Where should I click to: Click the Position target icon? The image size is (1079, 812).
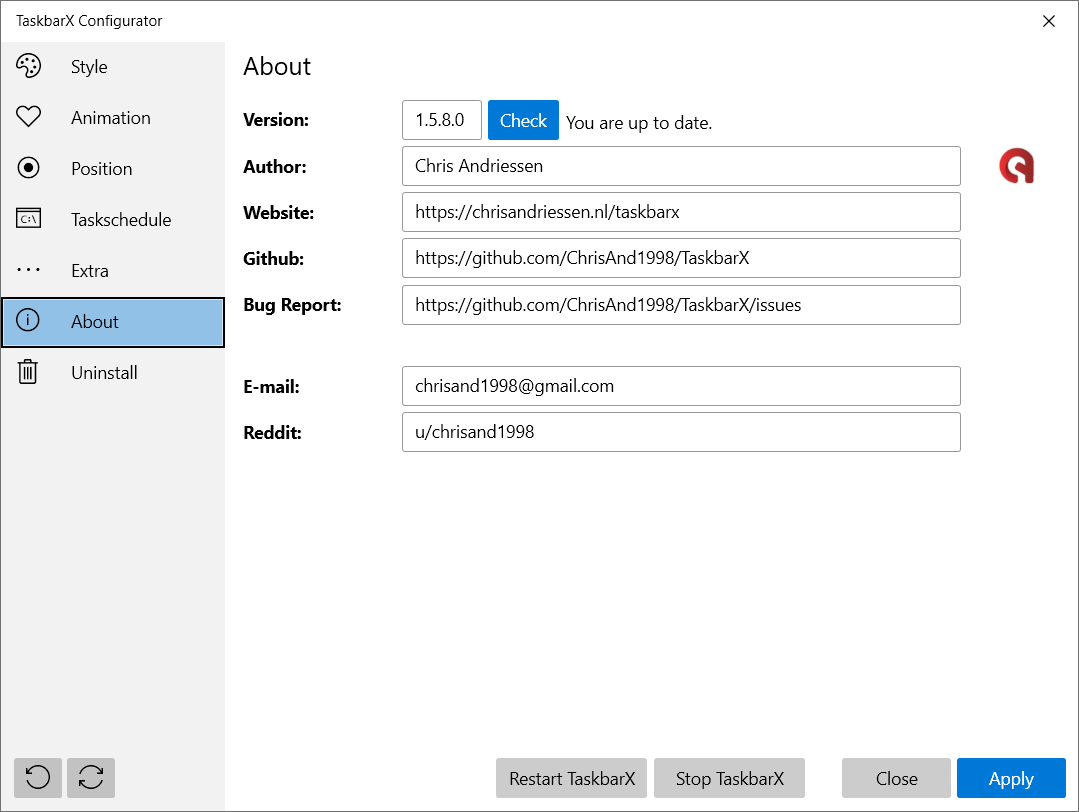pyautogui.click(x=28, y=168)
